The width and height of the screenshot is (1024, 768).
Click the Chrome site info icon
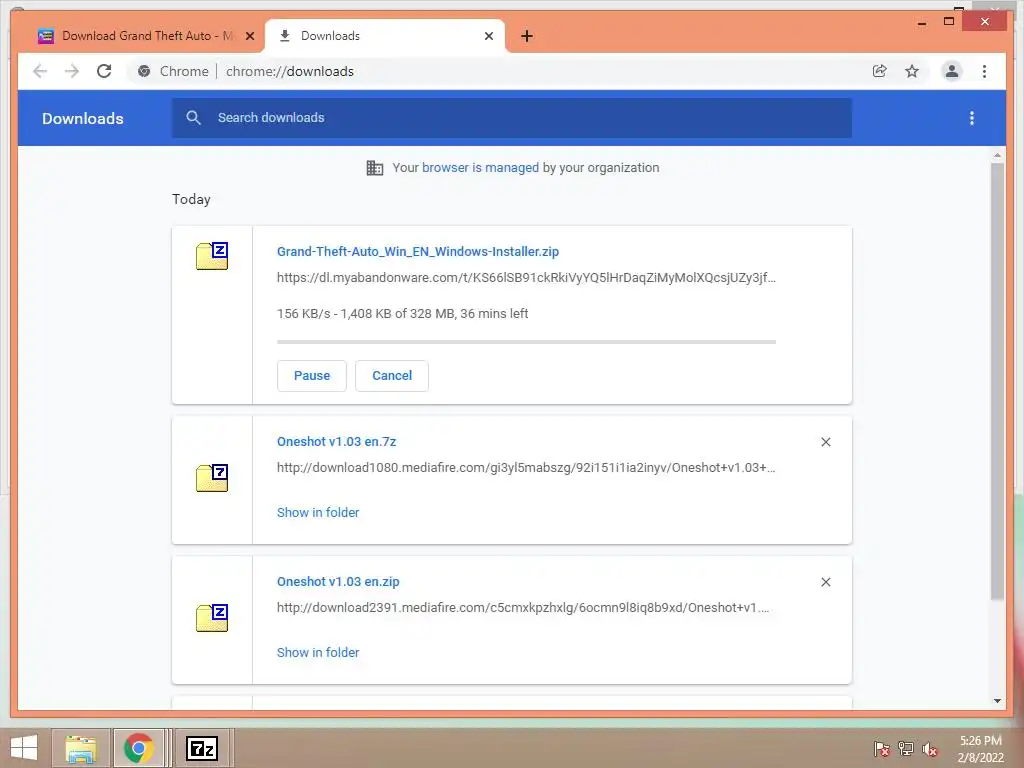point(144,71)
